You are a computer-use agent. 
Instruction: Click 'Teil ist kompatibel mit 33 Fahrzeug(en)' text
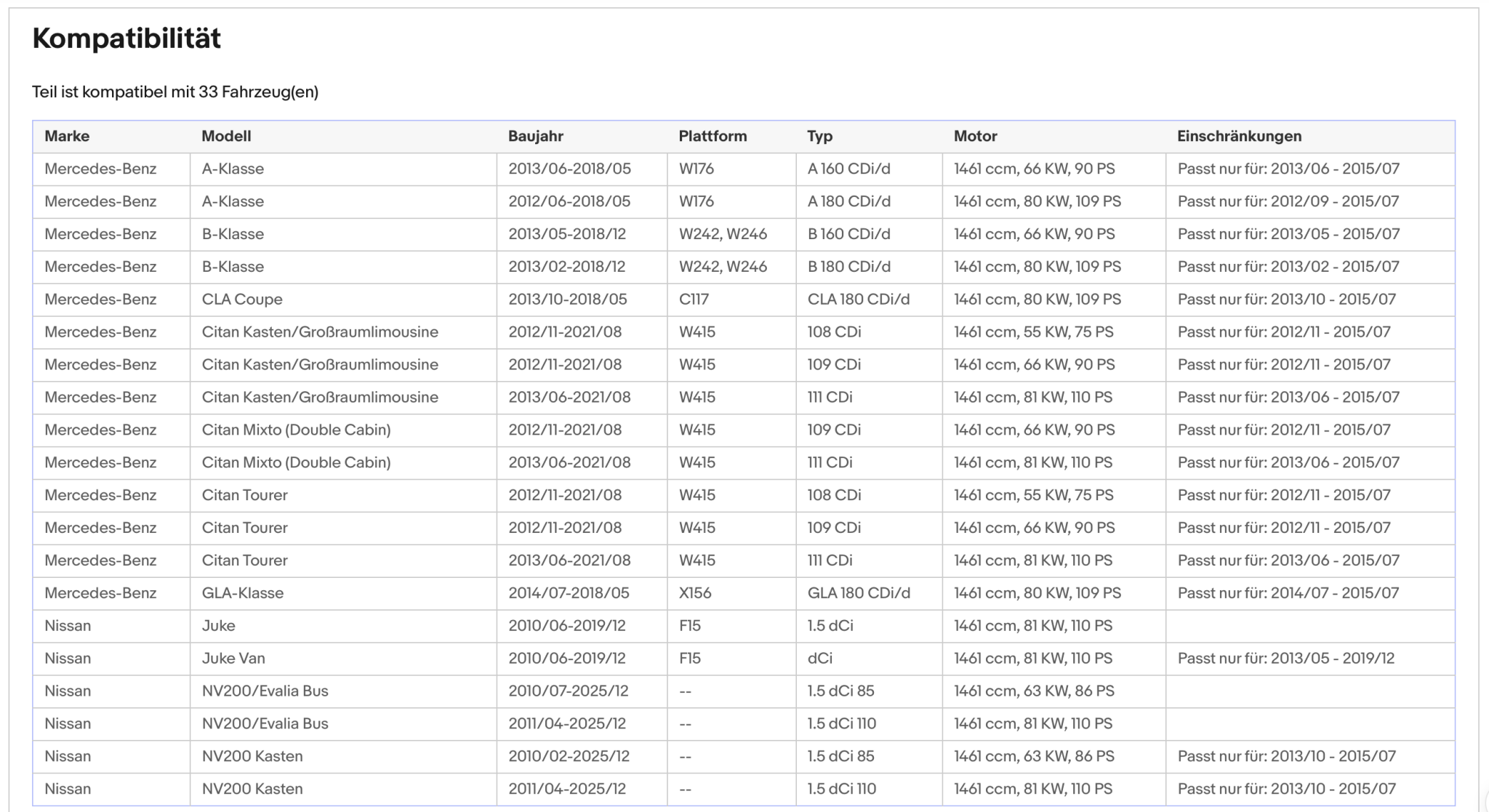click(x=175, y=92)
